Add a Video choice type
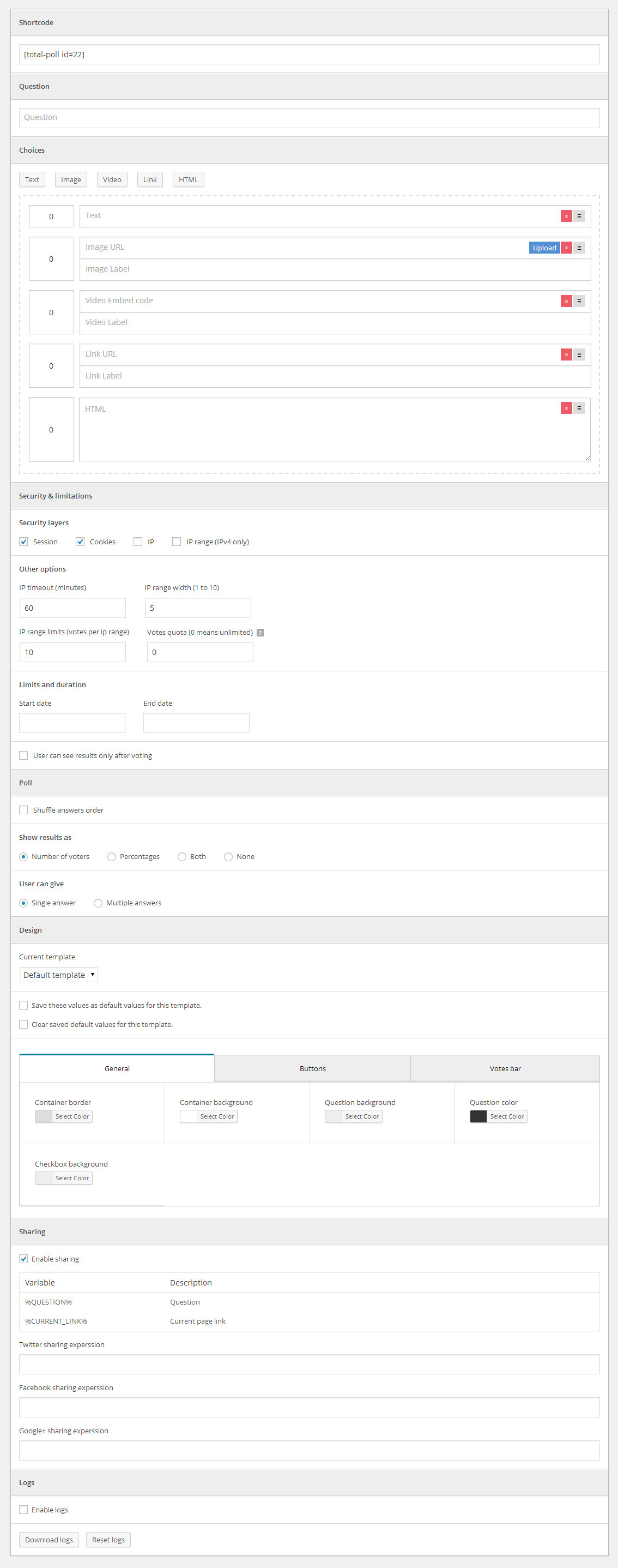 tap(112, 179)
